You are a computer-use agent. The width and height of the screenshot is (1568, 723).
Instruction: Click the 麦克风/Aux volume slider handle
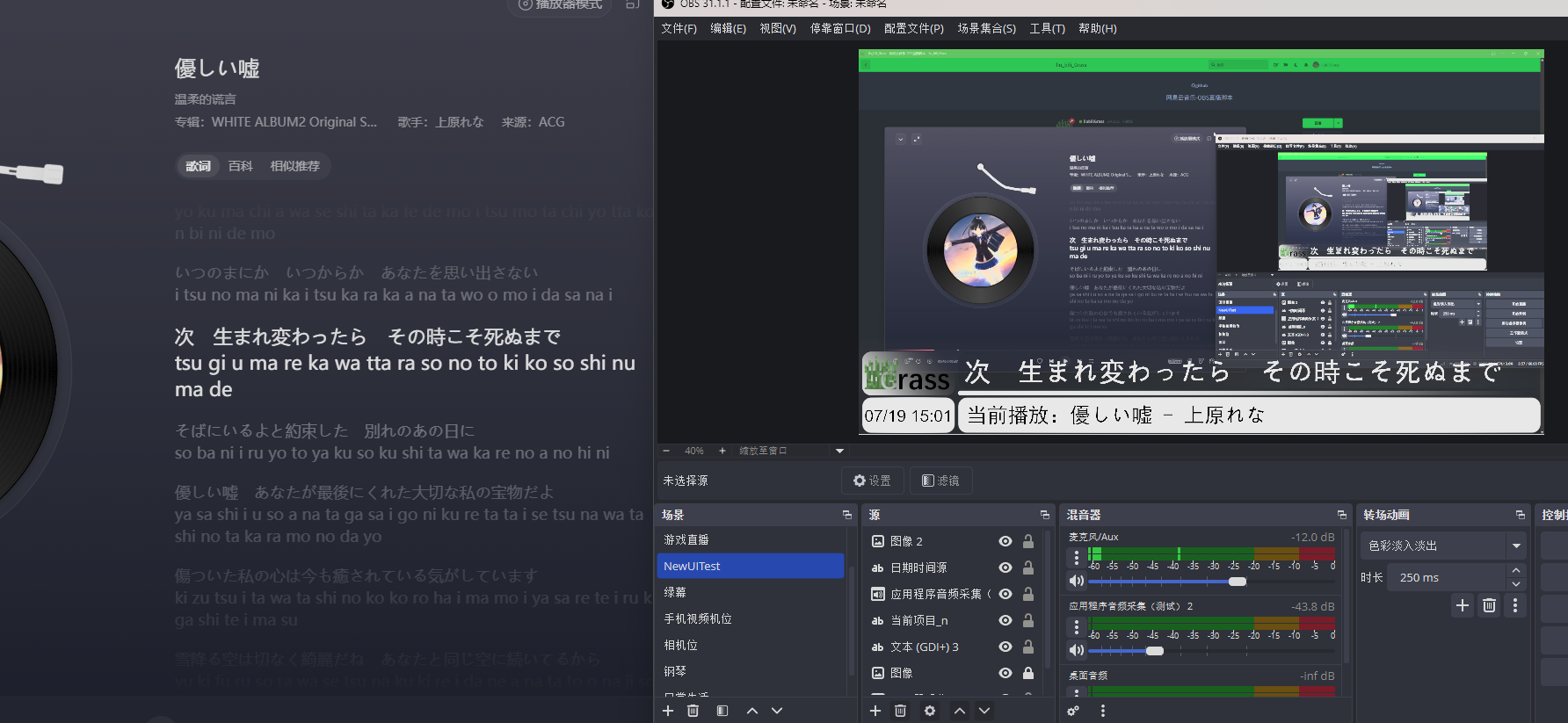(x=1237, y=582)
